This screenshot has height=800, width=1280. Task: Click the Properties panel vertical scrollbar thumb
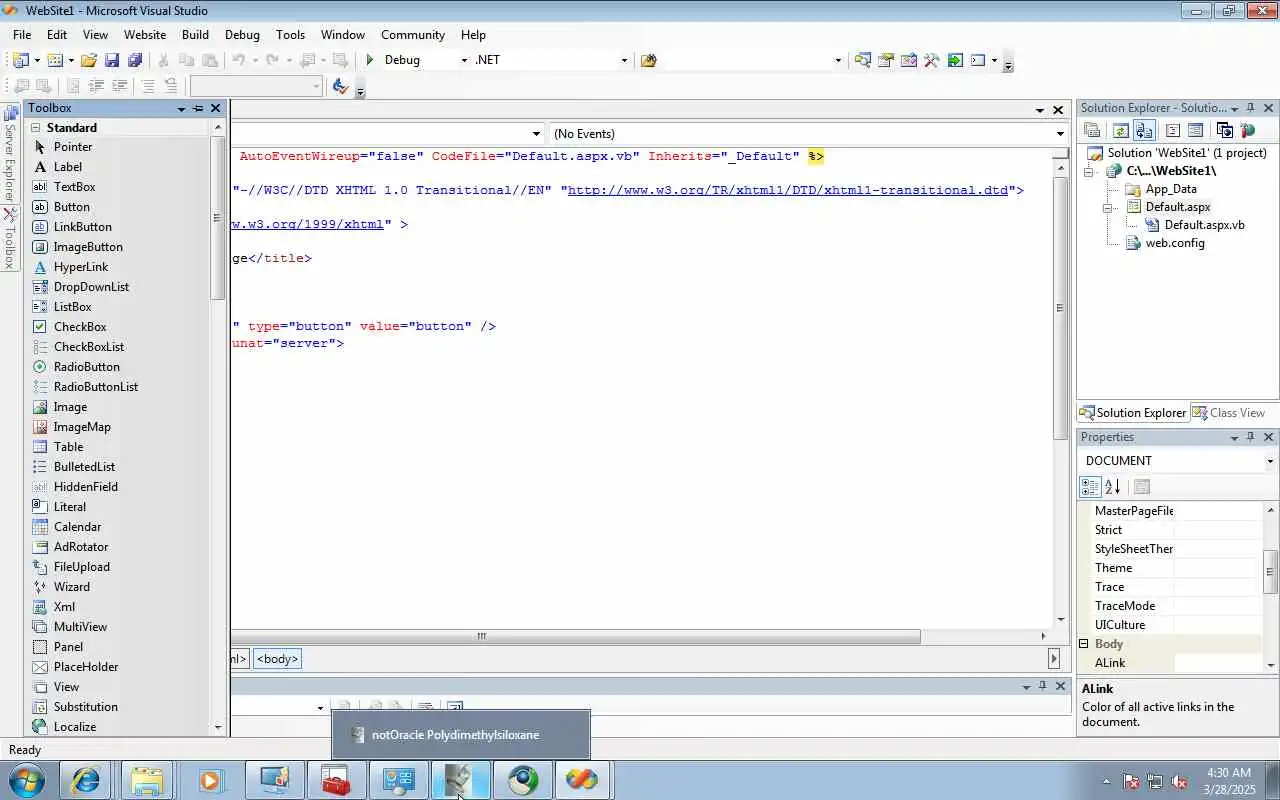pos(1271,572)
